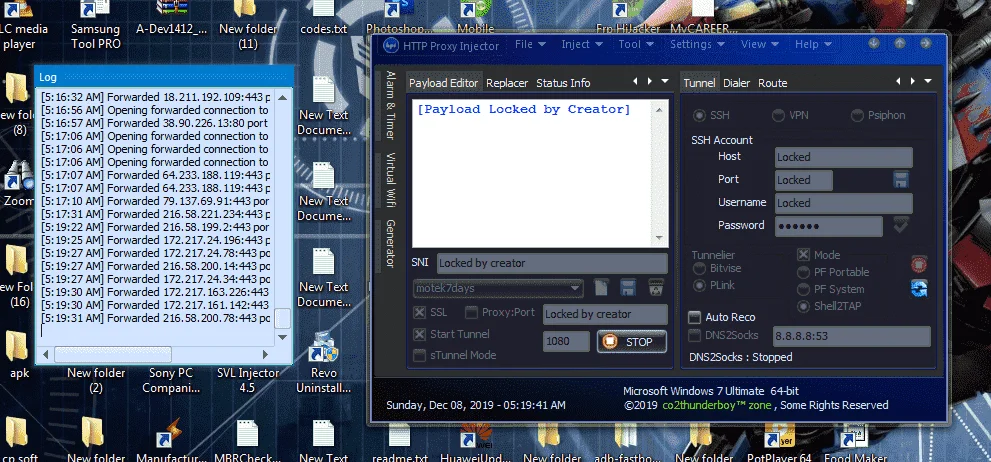Choose PF Portable mode
Screen dimensions: 991x462
point(803,272)
